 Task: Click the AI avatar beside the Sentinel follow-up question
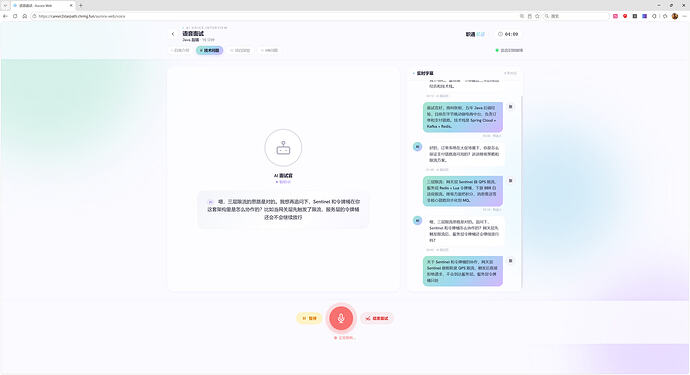click(418, 221)
